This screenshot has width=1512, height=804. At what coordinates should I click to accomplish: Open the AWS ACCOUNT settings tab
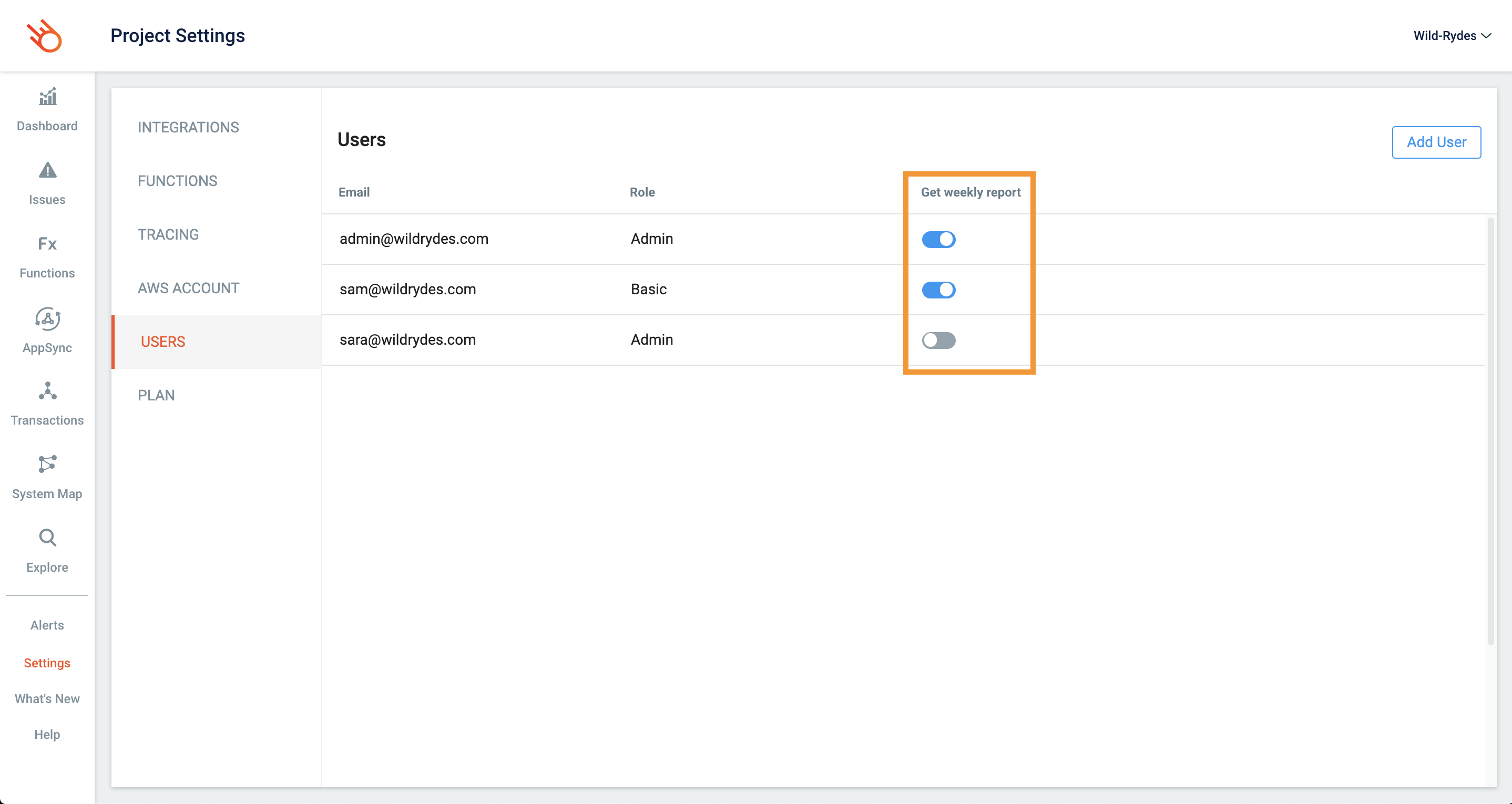[188, 288]
